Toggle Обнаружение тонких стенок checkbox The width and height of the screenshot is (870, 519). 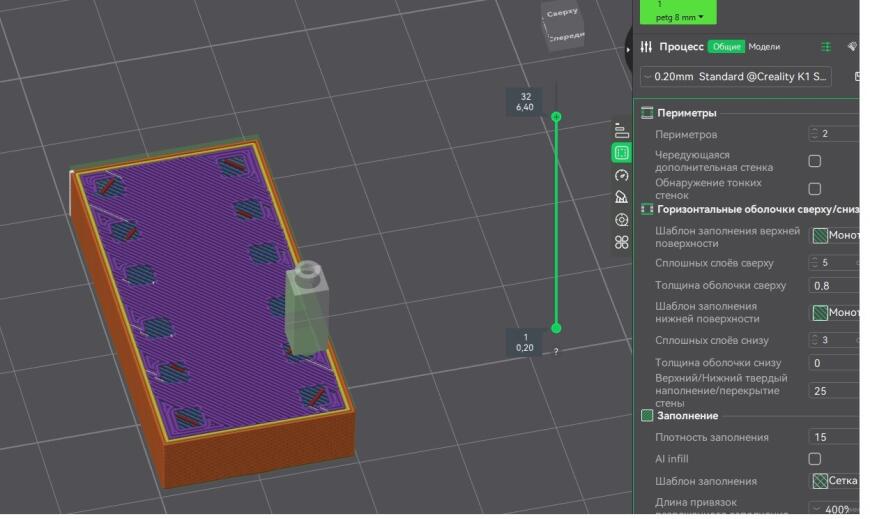[x=814, y=189]
